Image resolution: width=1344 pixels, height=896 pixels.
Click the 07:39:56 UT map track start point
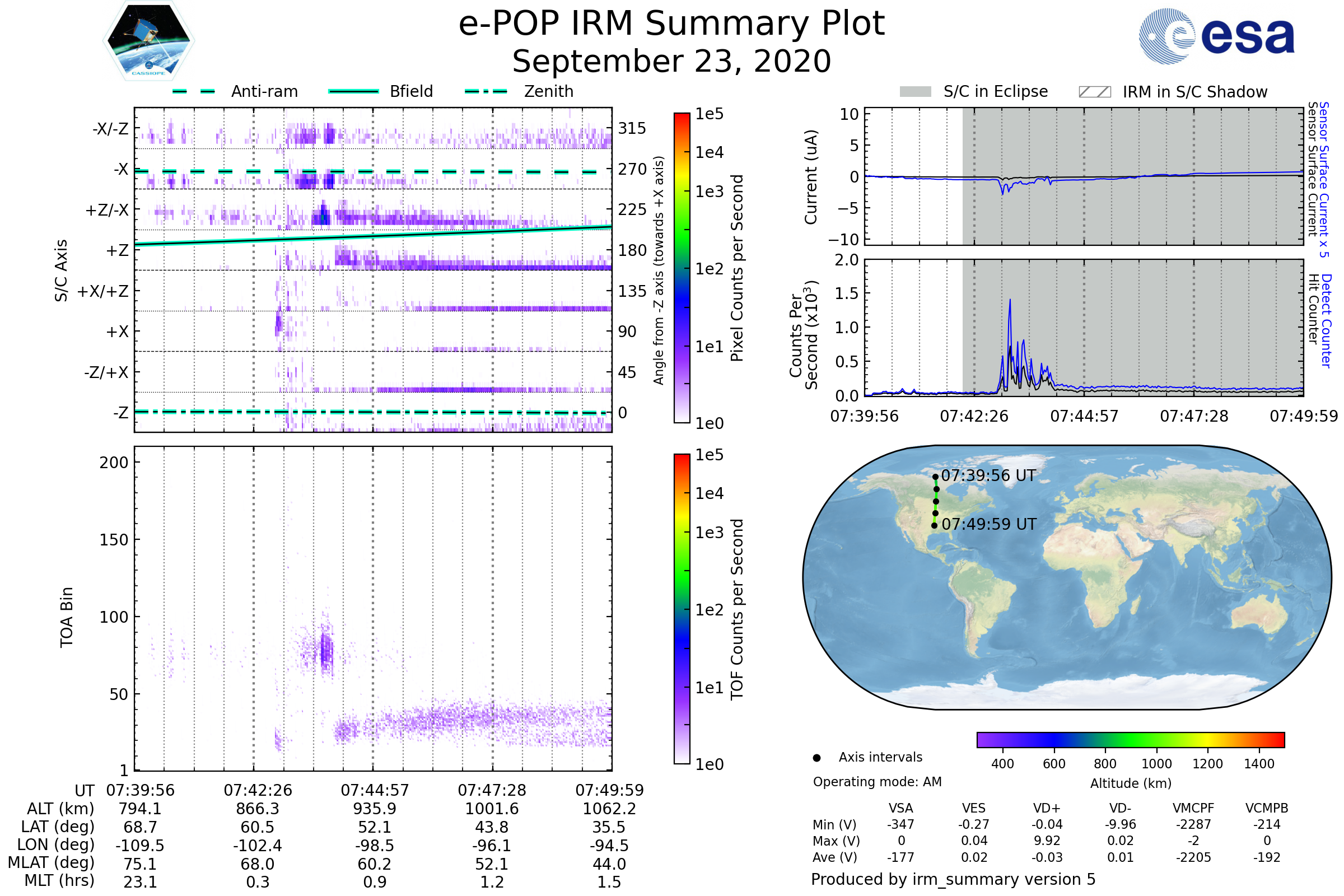935,477
